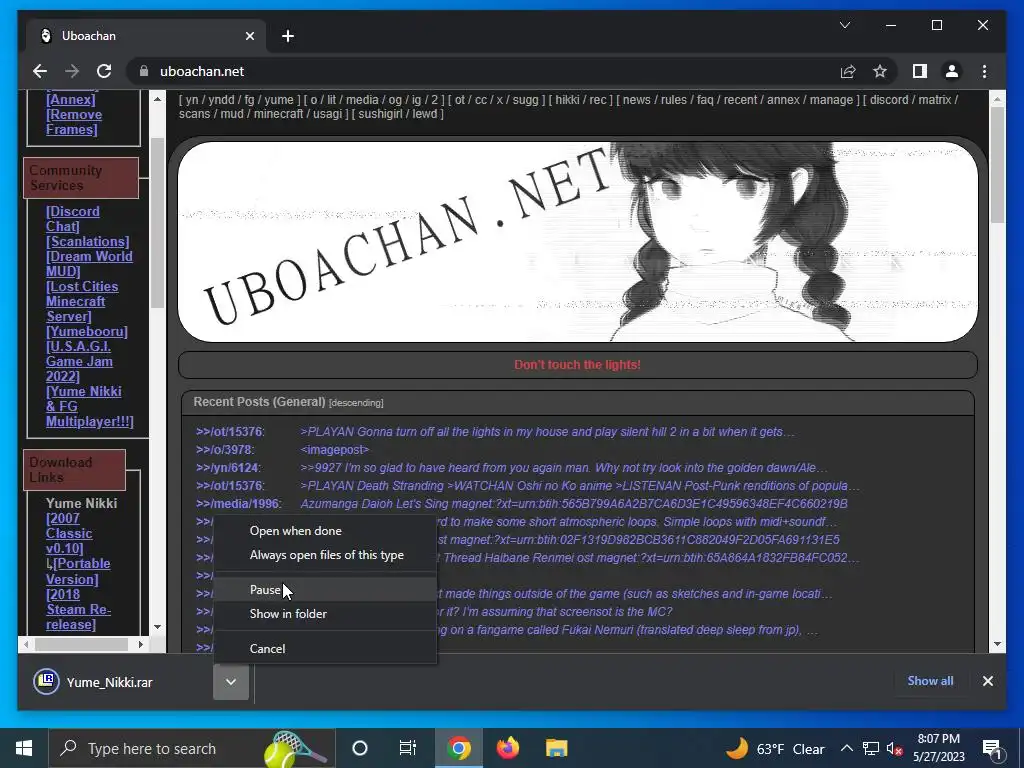
Task: Open the Chrome side panel
Action: pyautogui.click(x=920, y=71)
